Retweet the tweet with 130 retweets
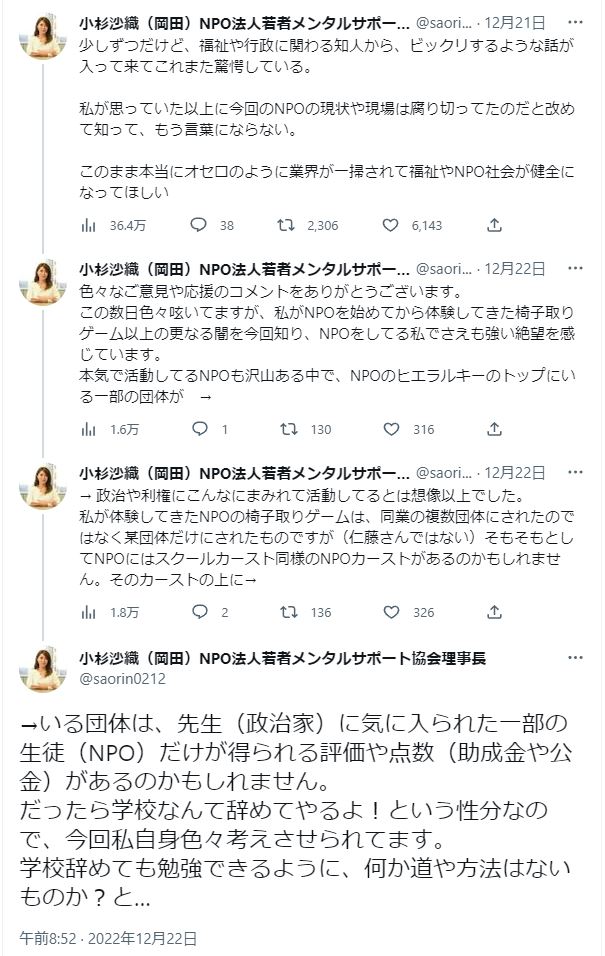This screenshot has height=956, width=605. (x=287, y=429)
